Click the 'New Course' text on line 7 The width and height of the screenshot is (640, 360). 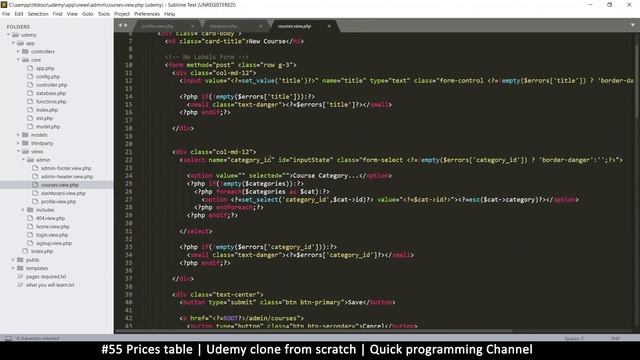pyautogui.click(x=267, y=41)
